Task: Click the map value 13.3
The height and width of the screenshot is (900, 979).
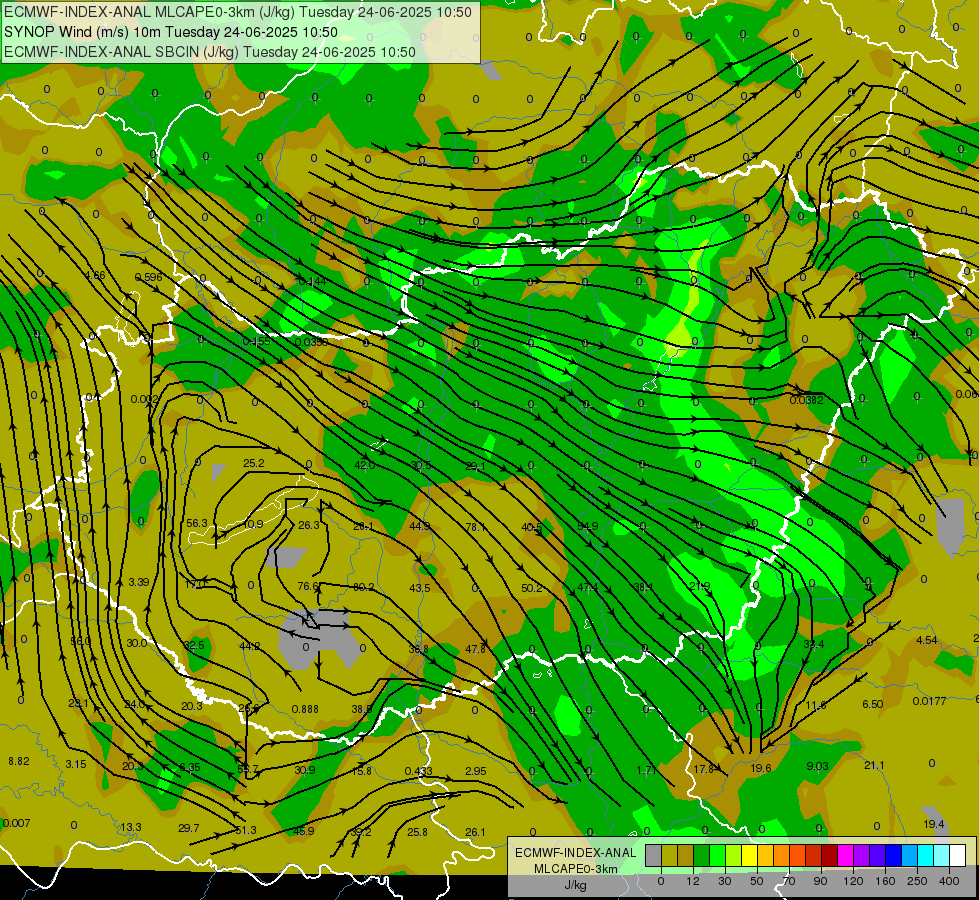Action: point(131,827)
